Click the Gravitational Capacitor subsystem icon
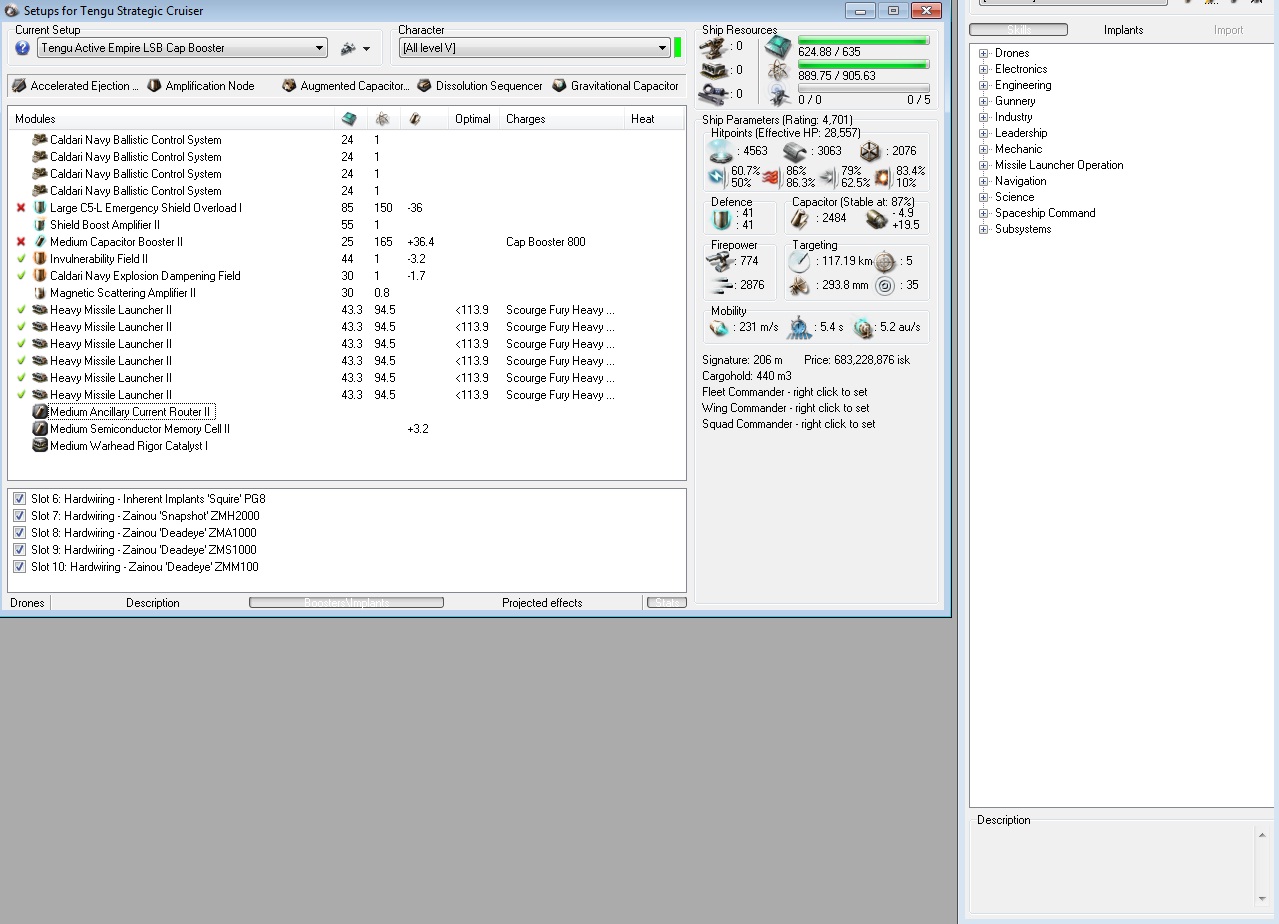This screenshot has width=1279, height=924. pos(559,86)
